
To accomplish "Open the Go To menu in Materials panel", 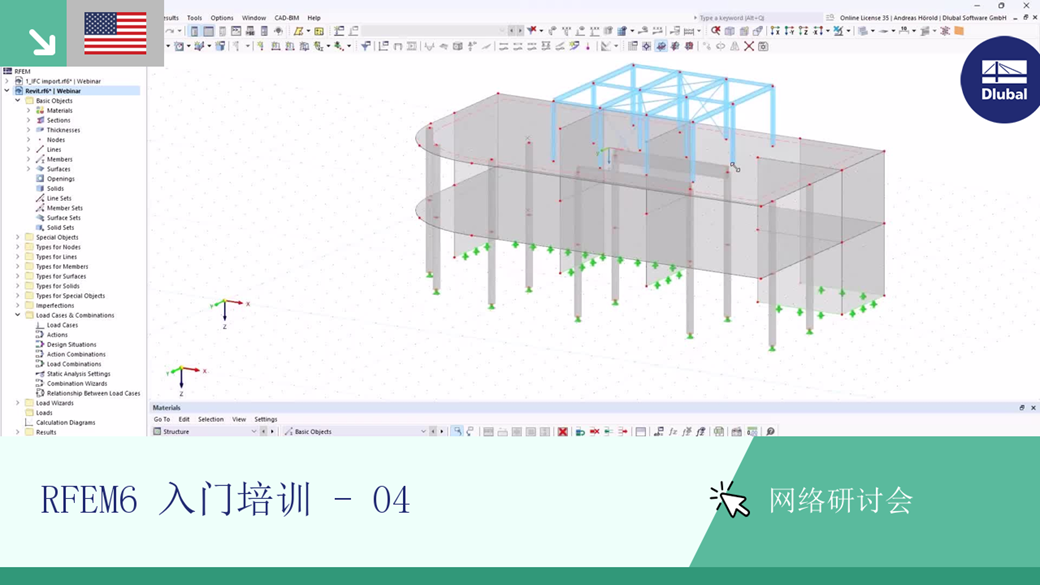I will (162, 419).
